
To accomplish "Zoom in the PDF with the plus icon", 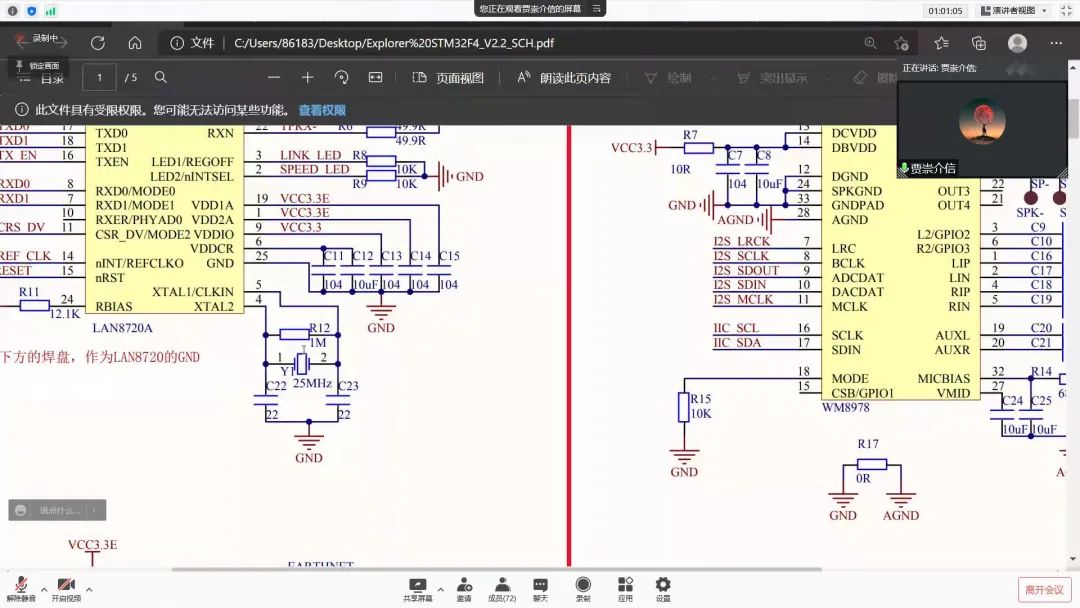I will click(x=308, y=77).
